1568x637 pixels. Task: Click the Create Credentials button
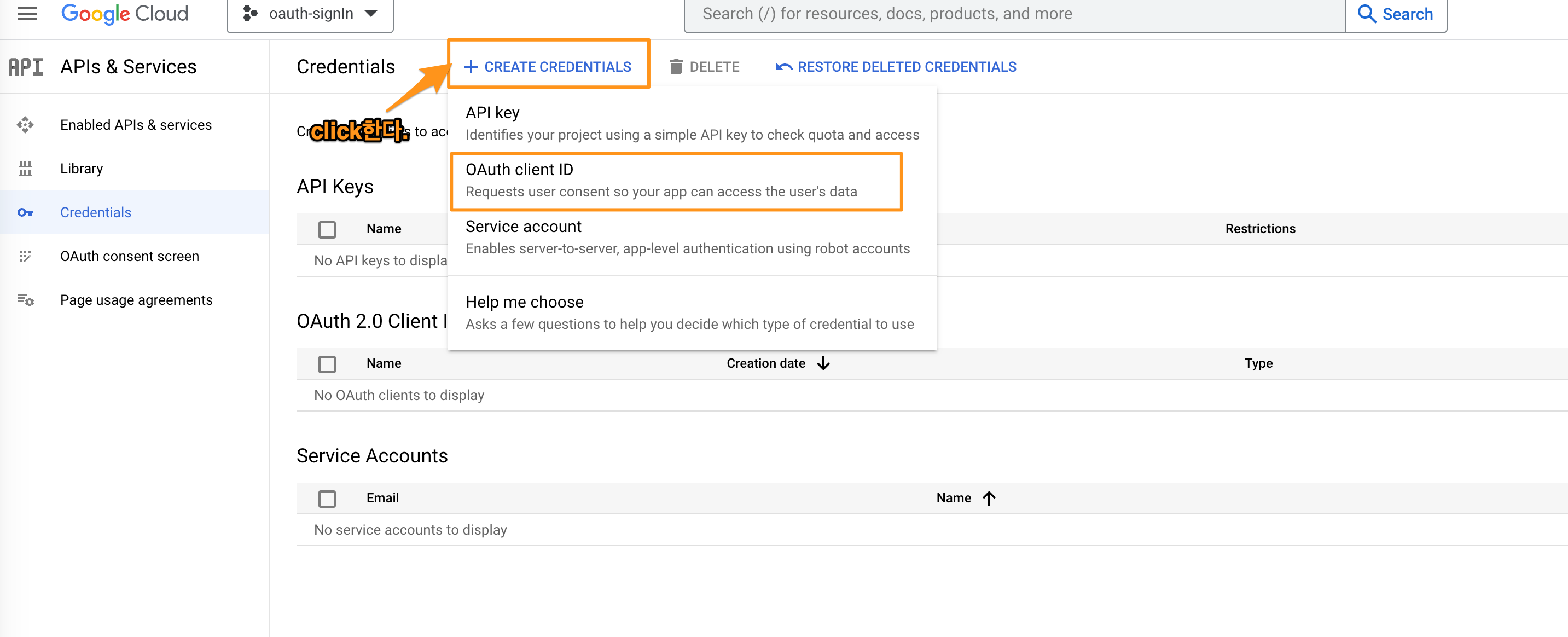(x=548, y=67)
